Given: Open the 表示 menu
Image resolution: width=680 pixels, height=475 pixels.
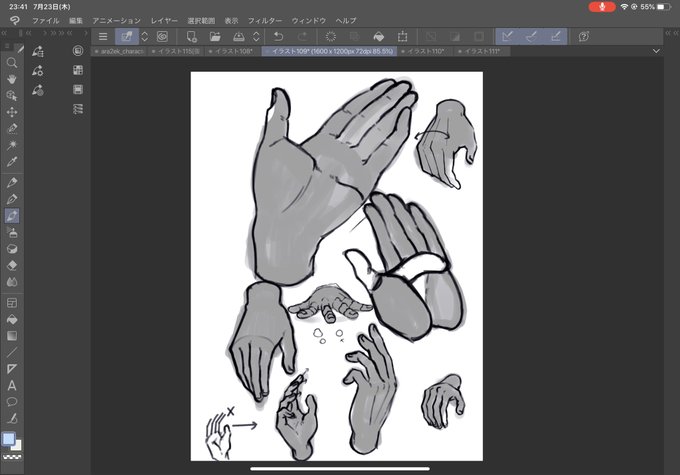Looking at the screenshot, I should 231,20.
